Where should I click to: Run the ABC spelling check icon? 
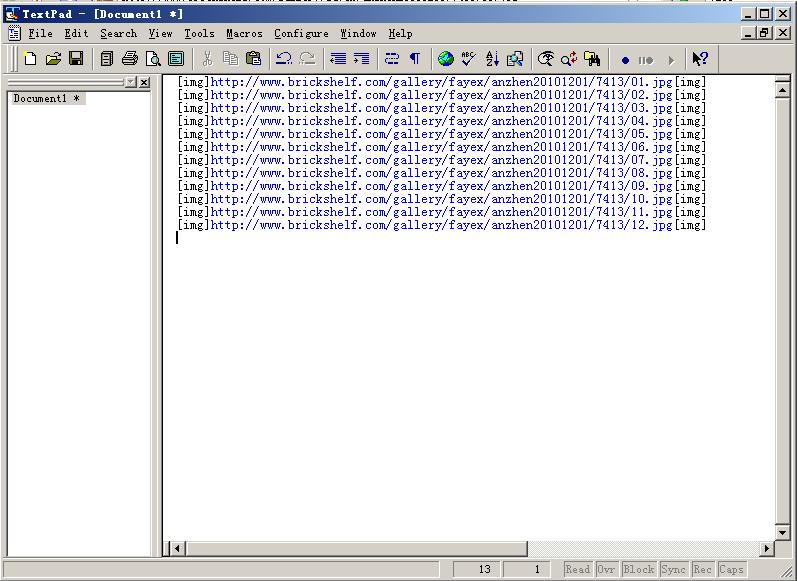469,59
